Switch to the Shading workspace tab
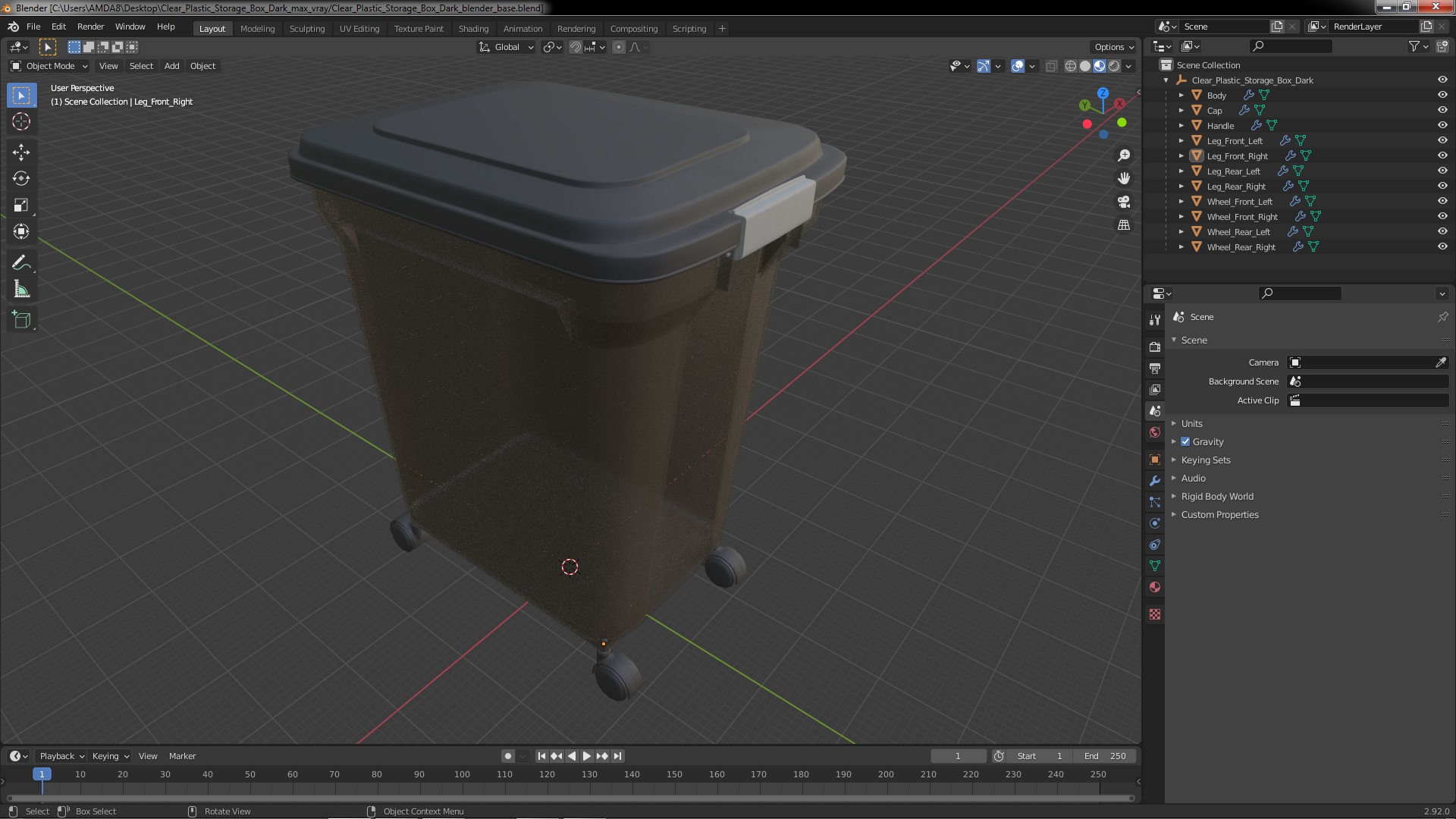This screenshot has height=819, width=1456. tap(473, 28)
